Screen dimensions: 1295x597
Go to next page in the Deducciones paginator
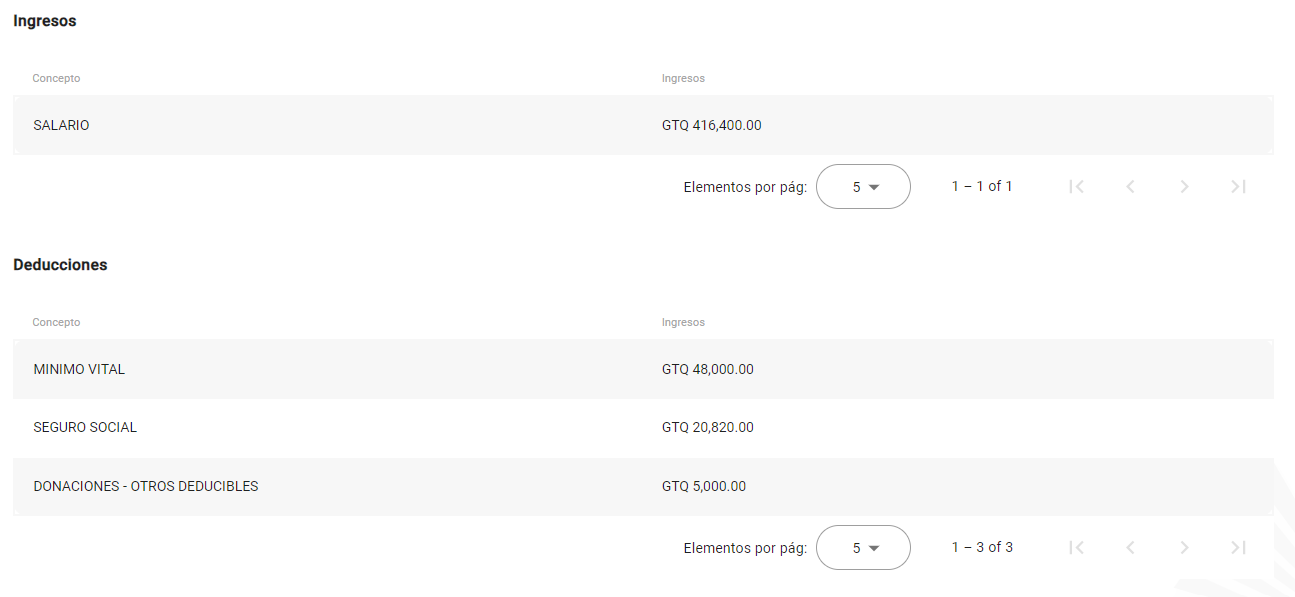[1184, 547]
